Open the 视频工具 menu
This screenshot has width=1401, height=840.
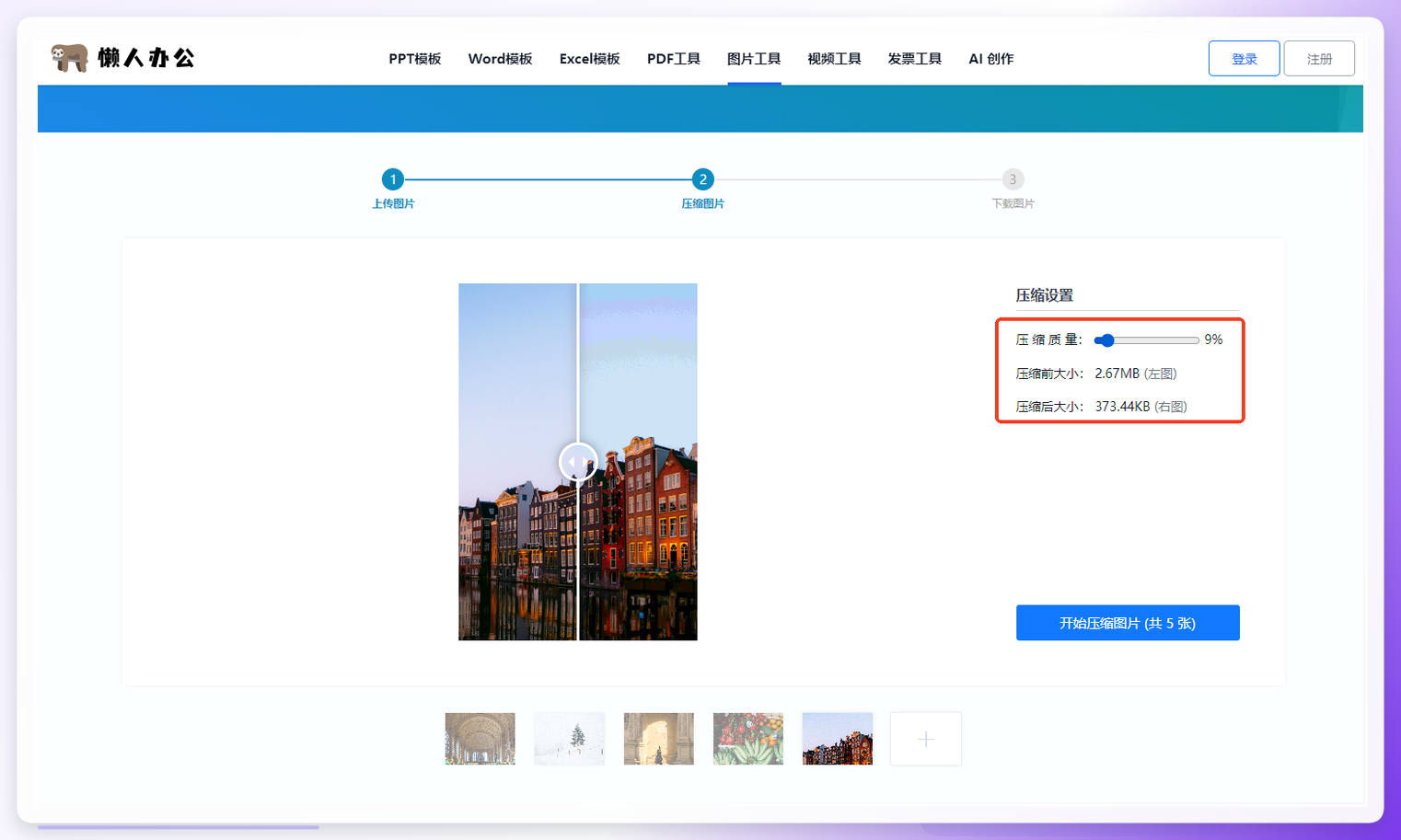[834, 59]
